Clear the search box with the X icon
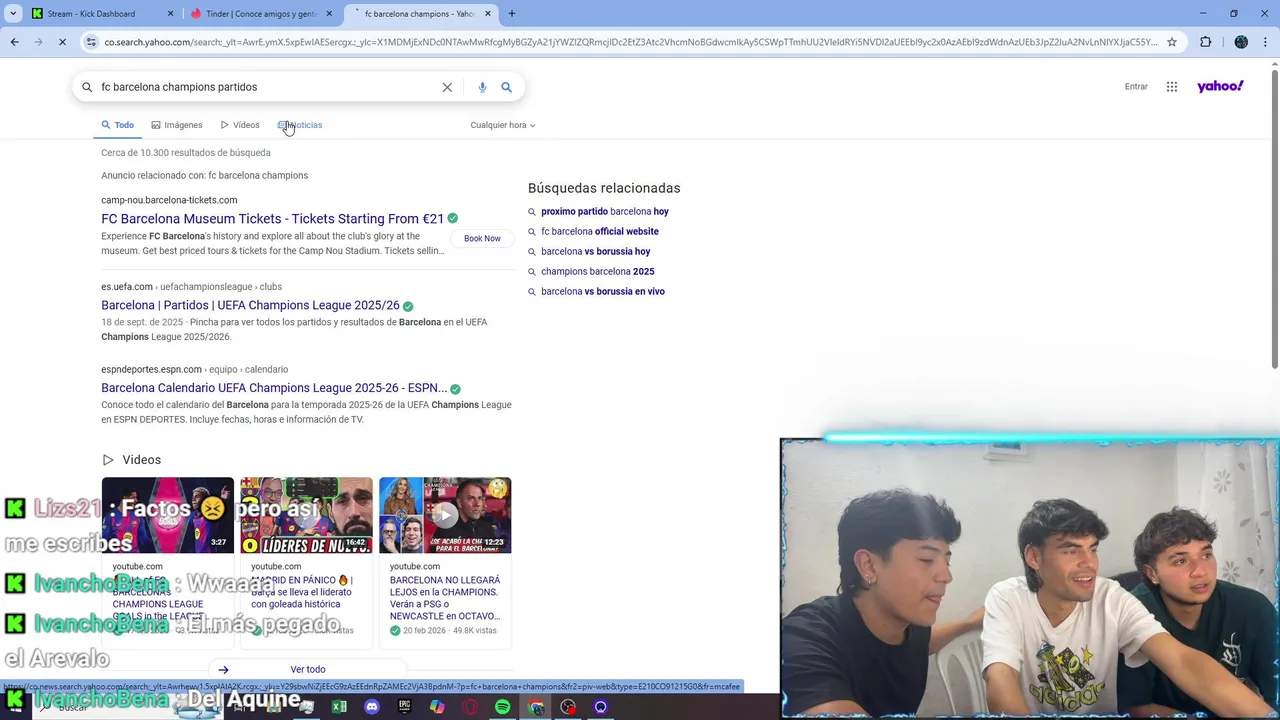1280x720 pixels. [x=447, y=87]
